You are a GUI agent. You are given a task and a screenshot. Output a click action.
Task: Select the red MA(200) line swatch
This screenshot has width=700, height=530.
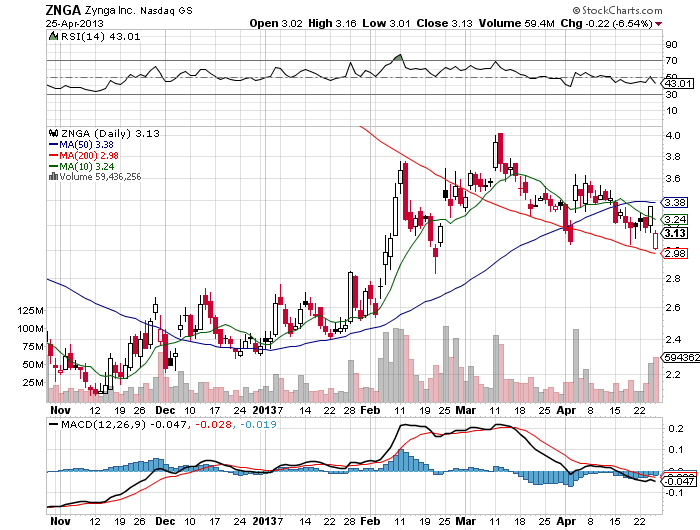click(x=53, y=155)
